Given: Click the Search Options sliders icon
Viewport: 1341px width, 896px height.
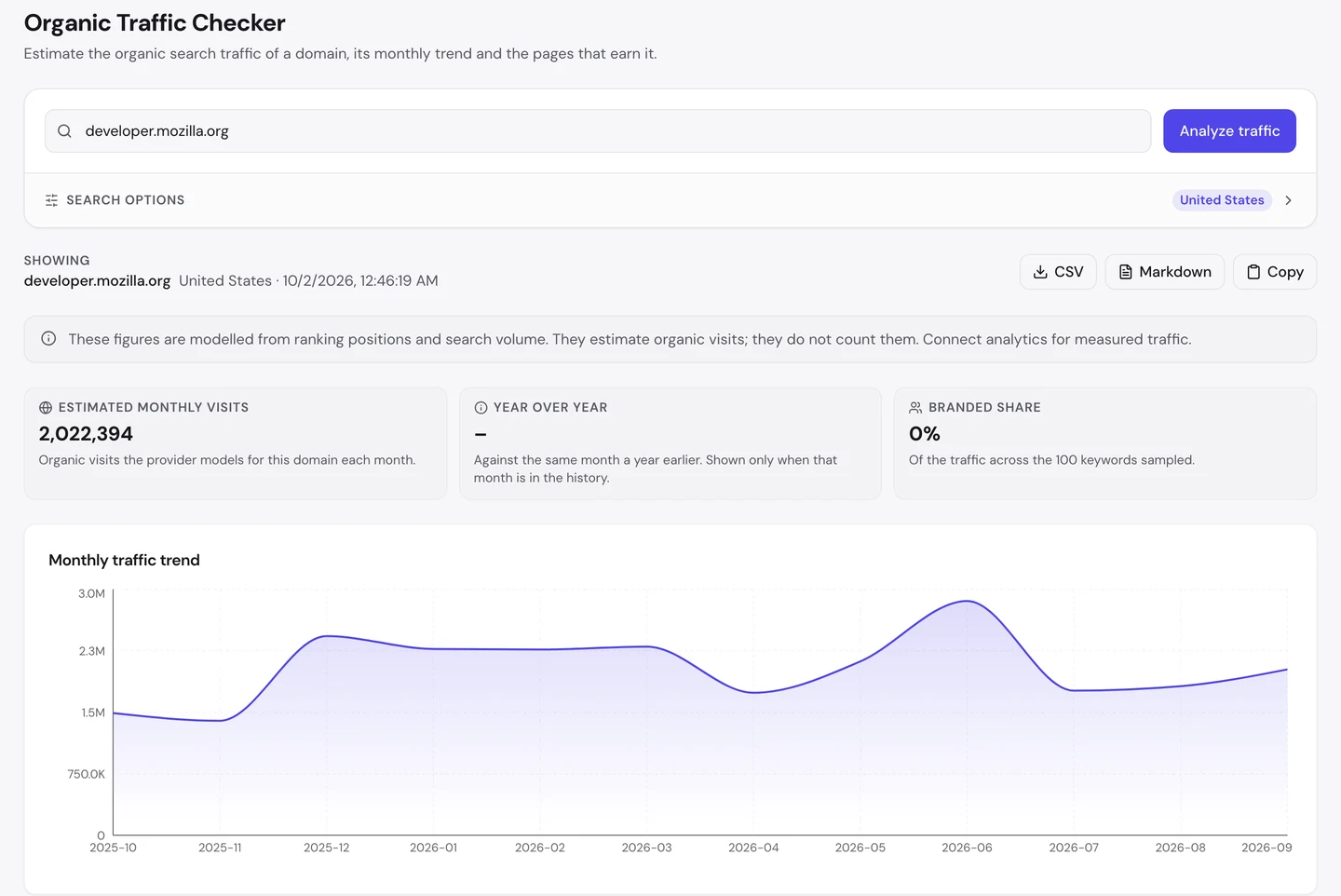Looking at the screenshot, I should tap(51, 200).
